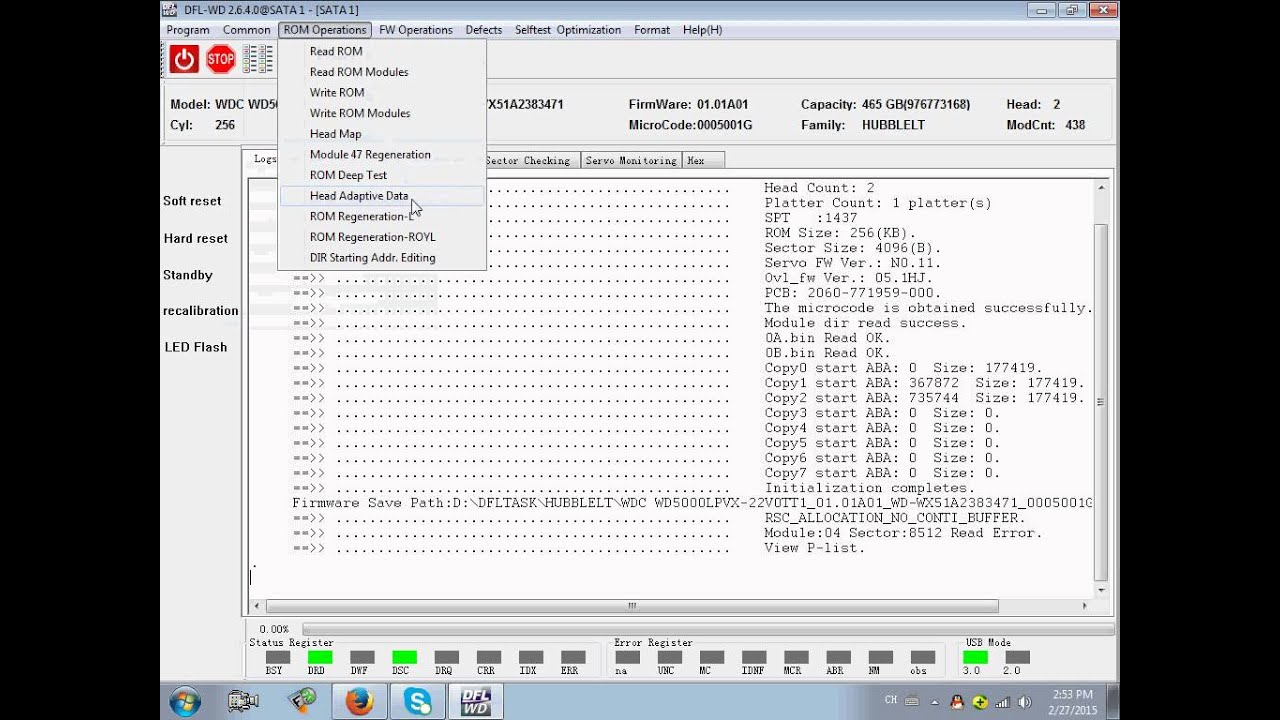Click the ERR status indicator

(x=573, y=657)
